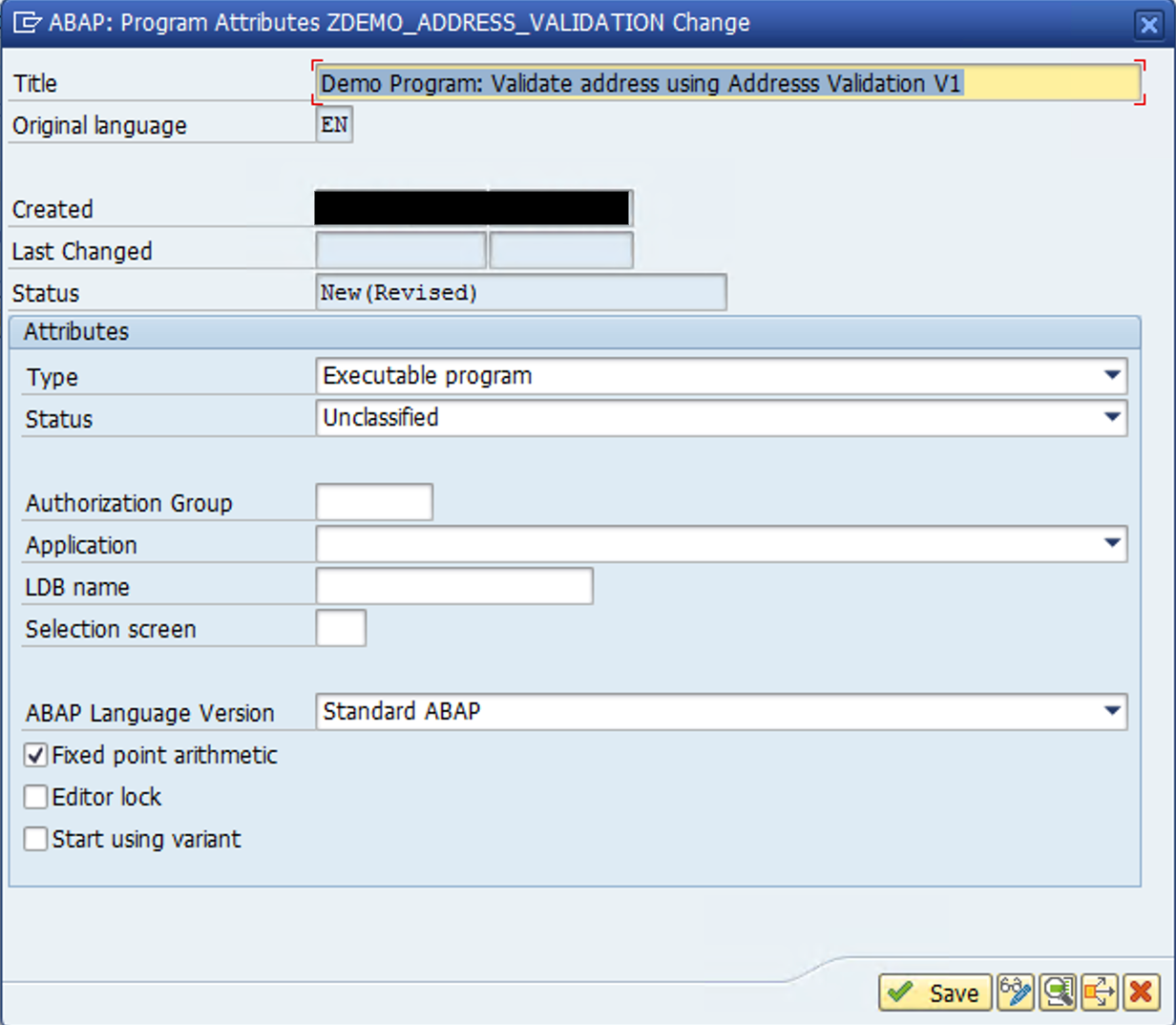Click the orange-square-with-arrows icon
The width and height of the screenshot is (1176, 1025).
tap(1100, 993)
